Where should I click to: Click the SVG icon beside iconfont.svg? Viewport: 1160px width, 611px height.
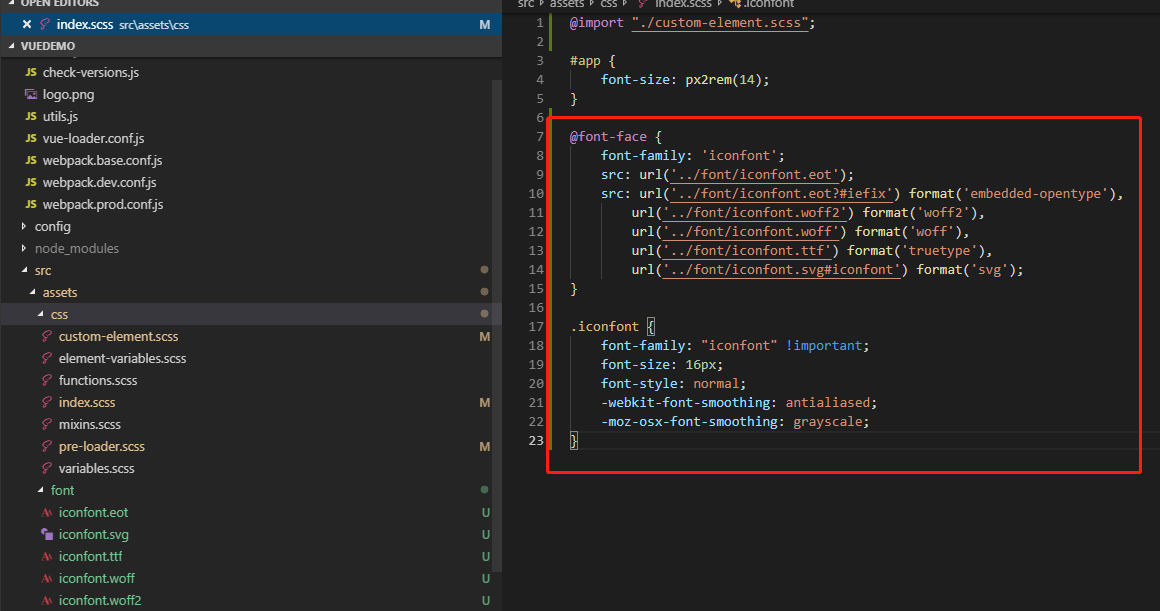(x=46, y=535)
